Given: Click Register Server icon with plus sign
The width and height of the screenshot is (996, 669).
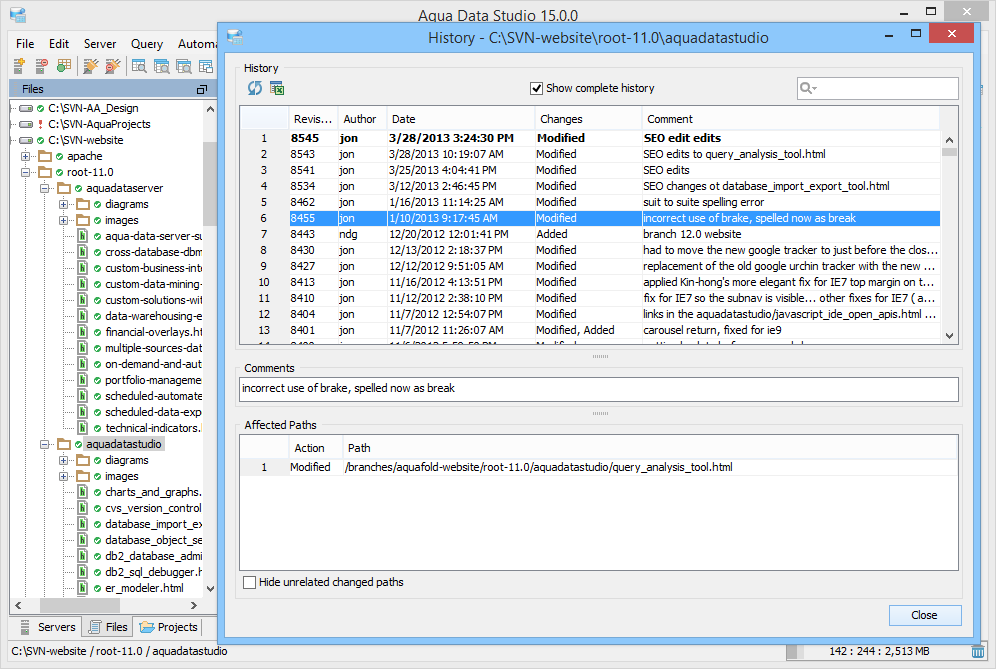Looking at the screenshot, I should (19, 66).
